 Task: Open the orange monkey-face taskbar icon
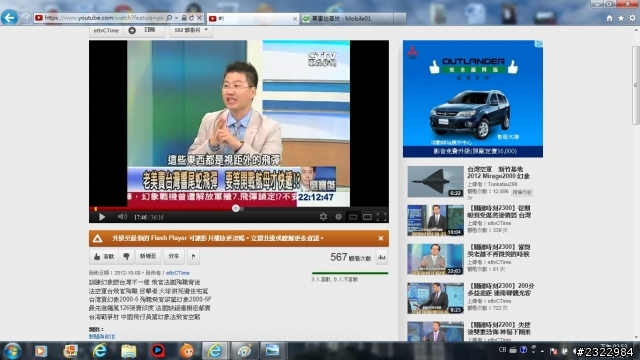pyautogui.click(x=187, y=351)
